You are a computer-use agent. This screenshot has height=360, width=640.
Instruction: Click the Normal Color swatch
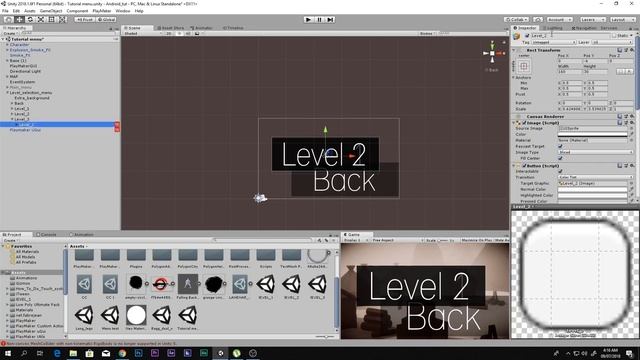[592, 189]
